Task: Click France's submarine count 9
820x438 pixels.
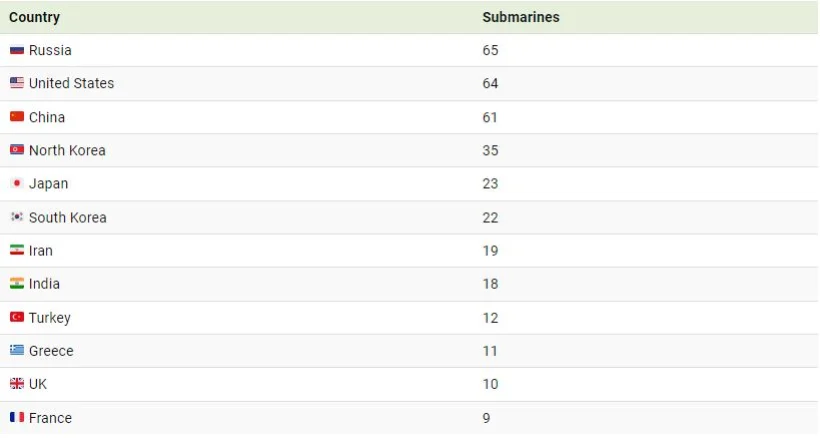Action: [x=486, y=418]
